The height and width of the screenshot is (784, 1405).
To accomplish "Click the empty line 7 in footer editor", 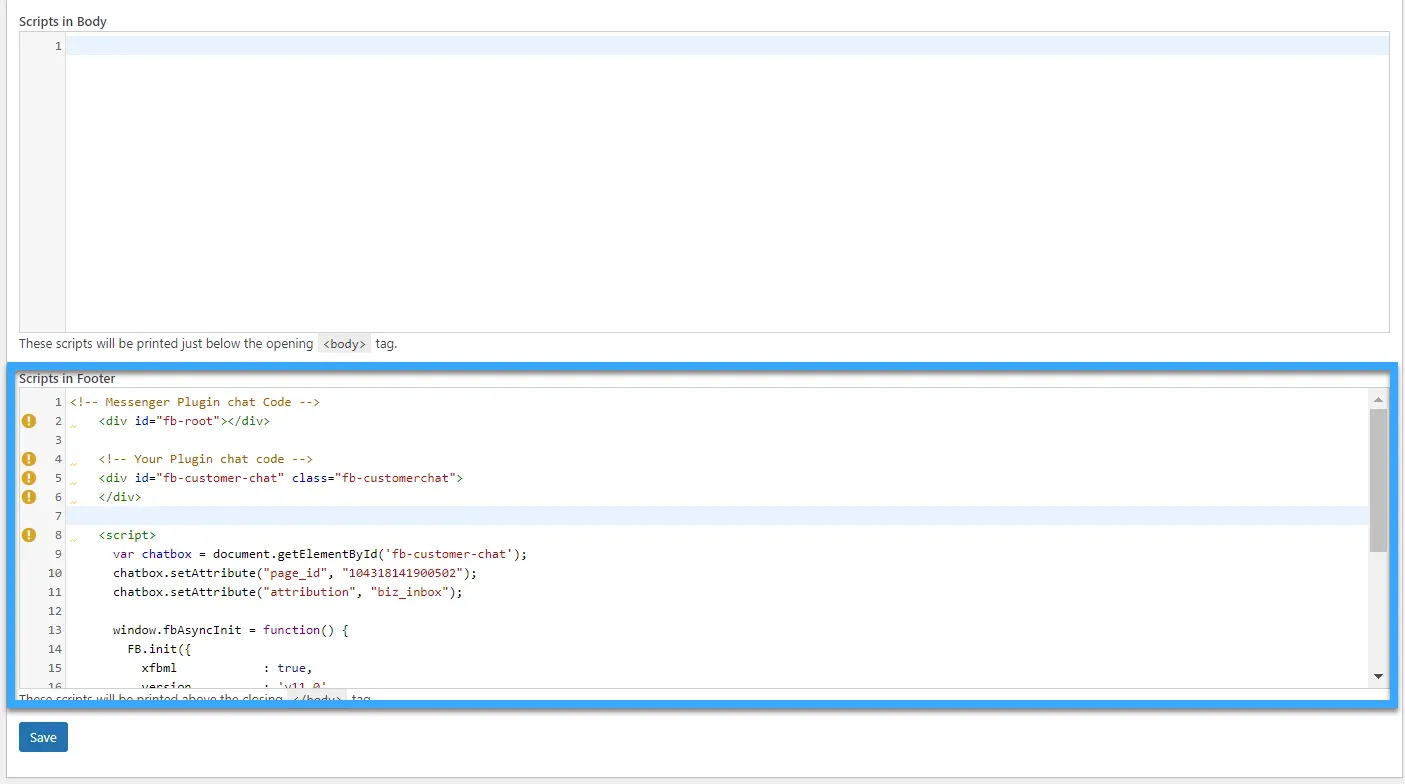I will [717, 516].
